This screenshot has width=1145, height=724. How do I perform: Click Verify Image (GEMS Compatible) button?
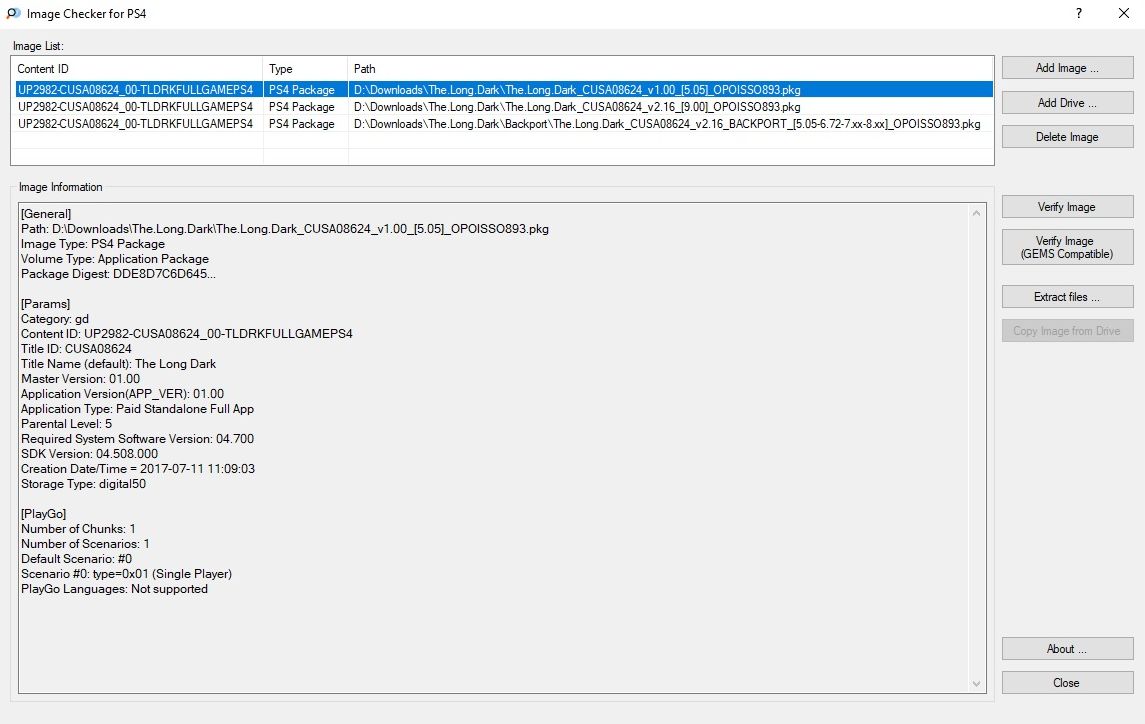[1067, 247]
